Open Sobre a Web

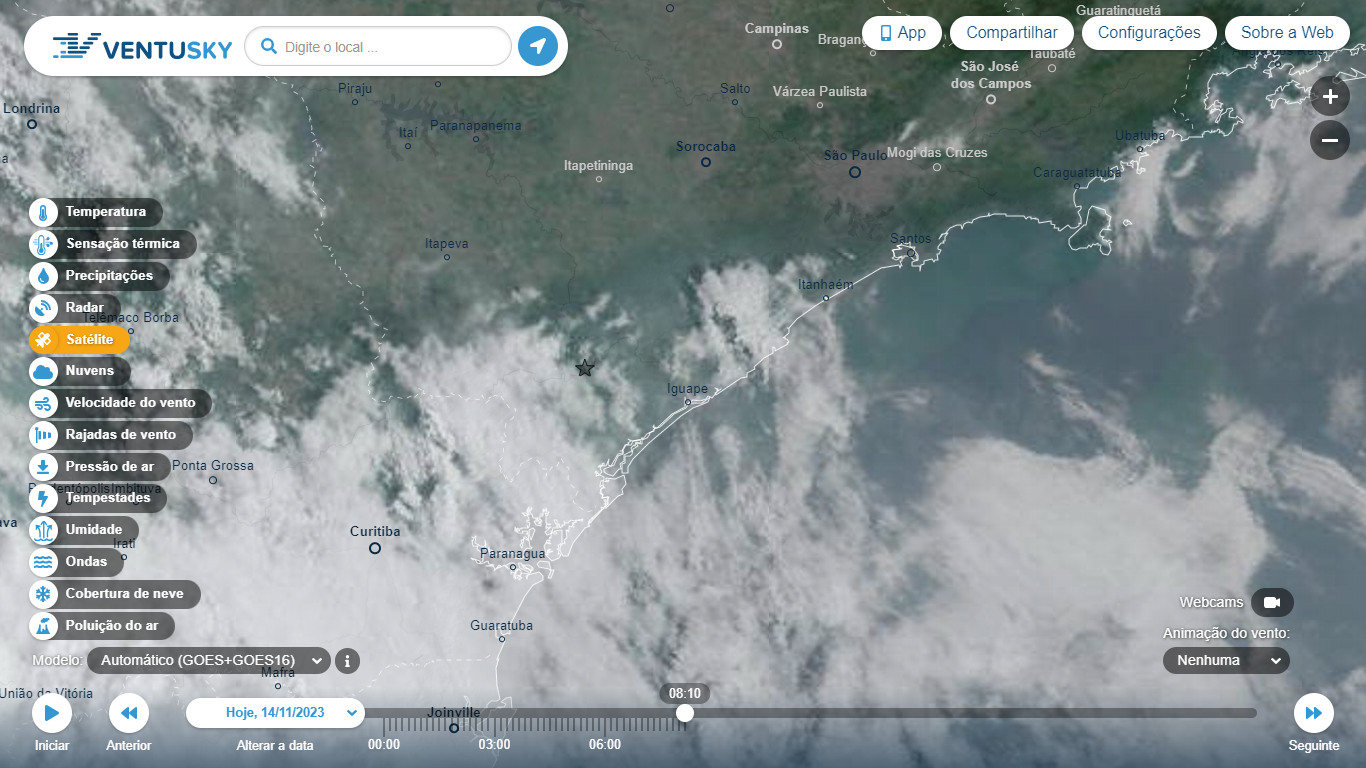(1287, 32)
